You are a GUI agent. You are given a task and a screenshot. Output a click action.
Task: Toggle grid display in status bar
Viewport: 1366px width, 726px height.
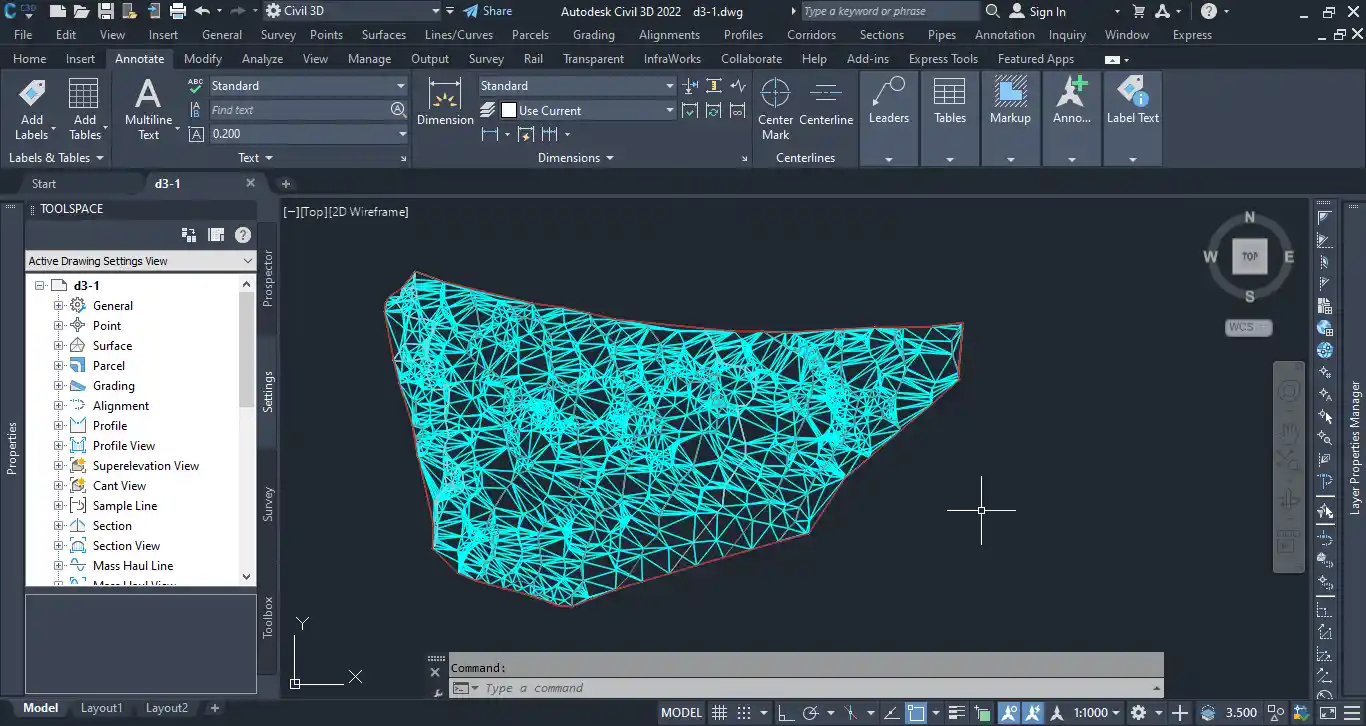(x=719, y=713)
